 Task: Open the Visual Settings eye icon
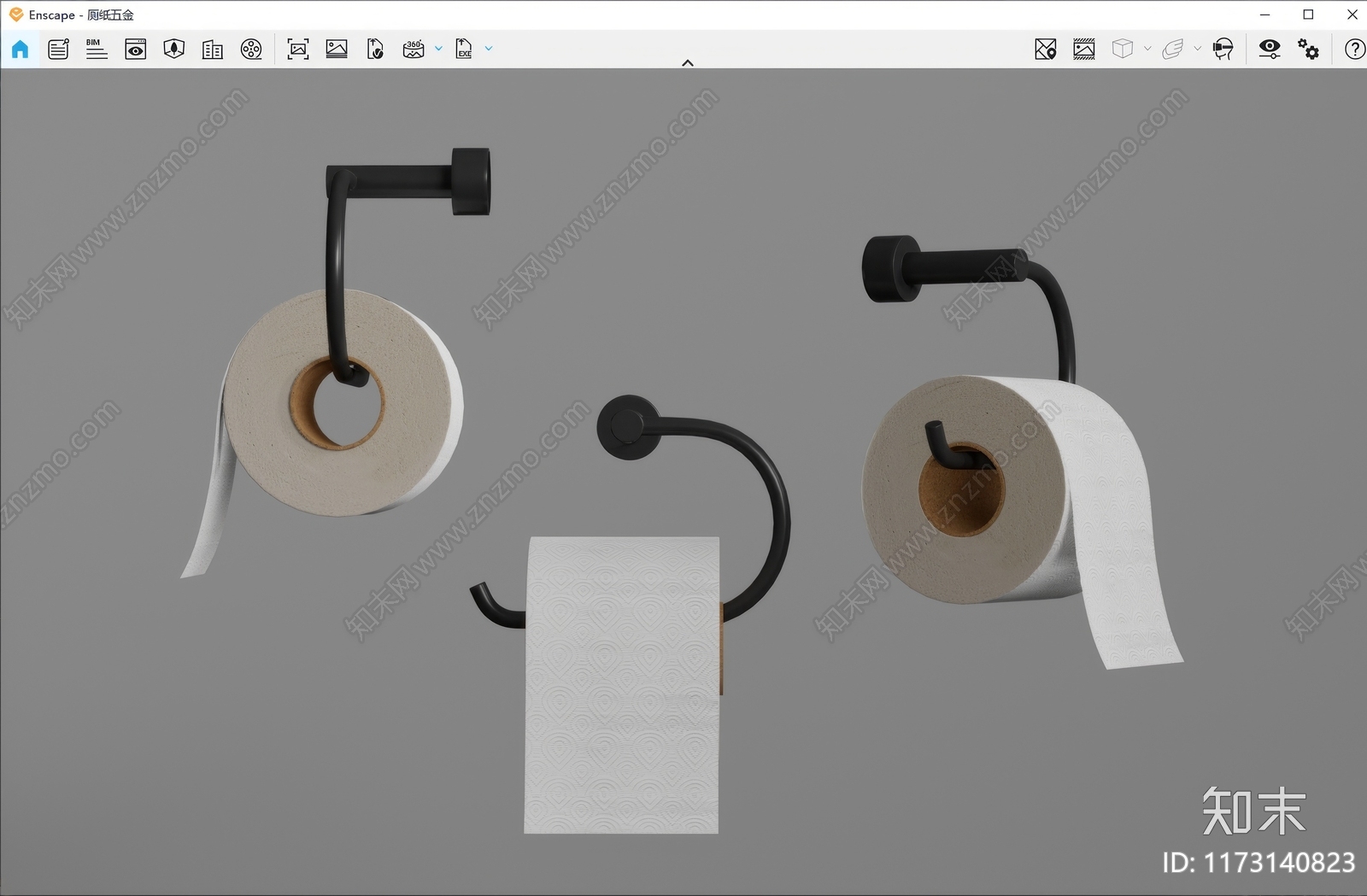(1270, 49)
